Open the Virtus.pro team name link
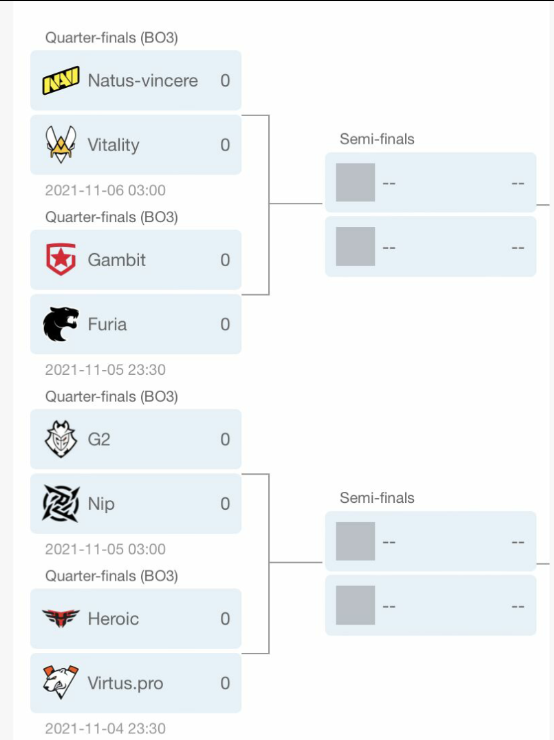This screenshot has height=740, width=554. tap(126, 683)
